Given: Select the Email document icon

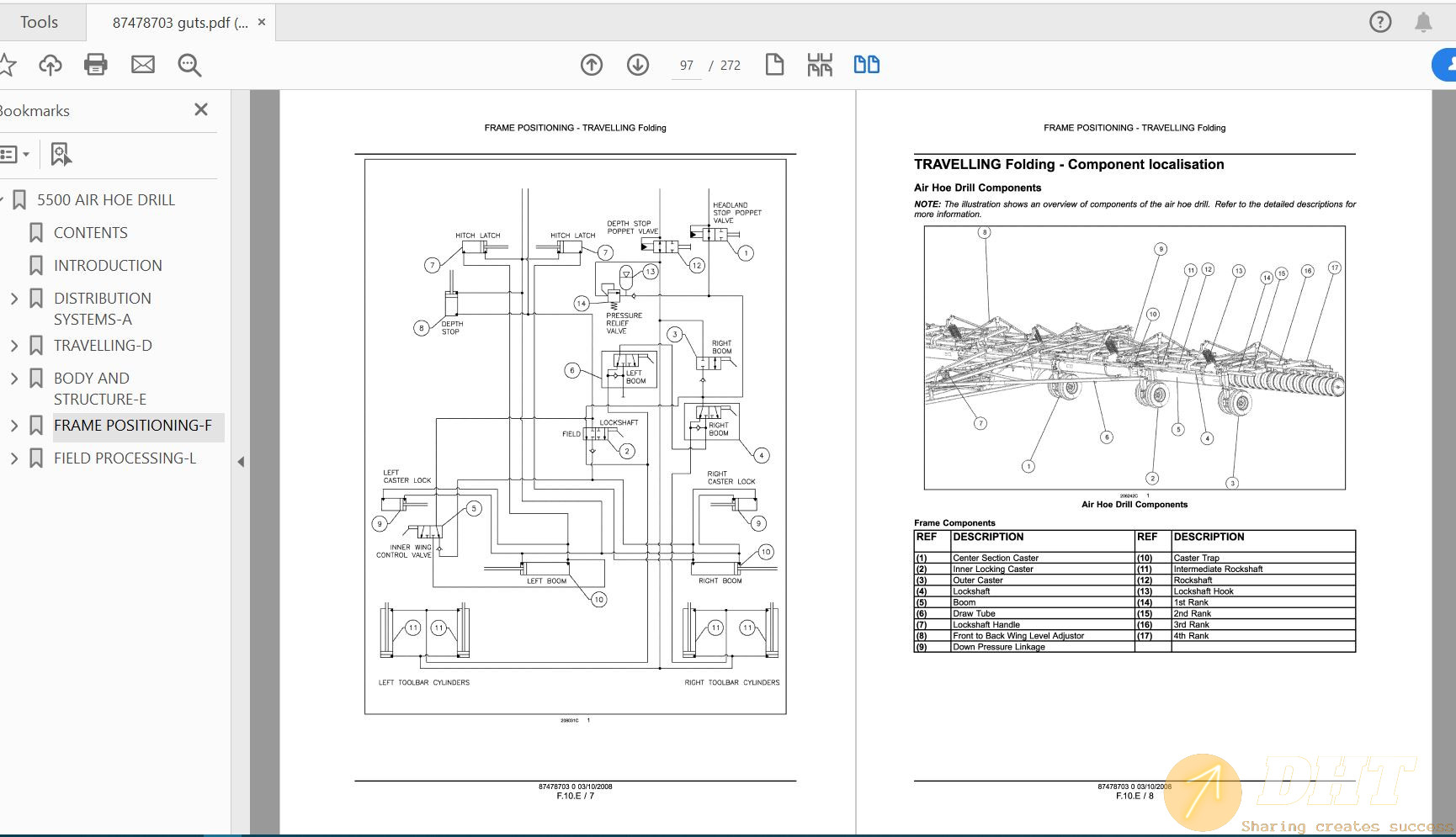Looking at the screenshot, I should click(142, 64).
